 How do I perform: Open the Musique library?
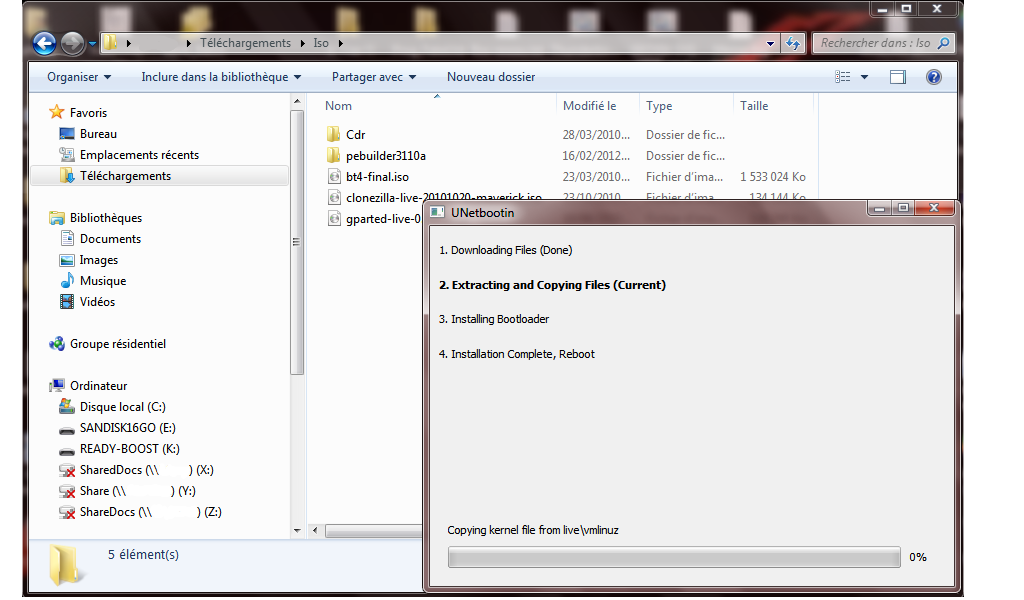tap(102, 281)
